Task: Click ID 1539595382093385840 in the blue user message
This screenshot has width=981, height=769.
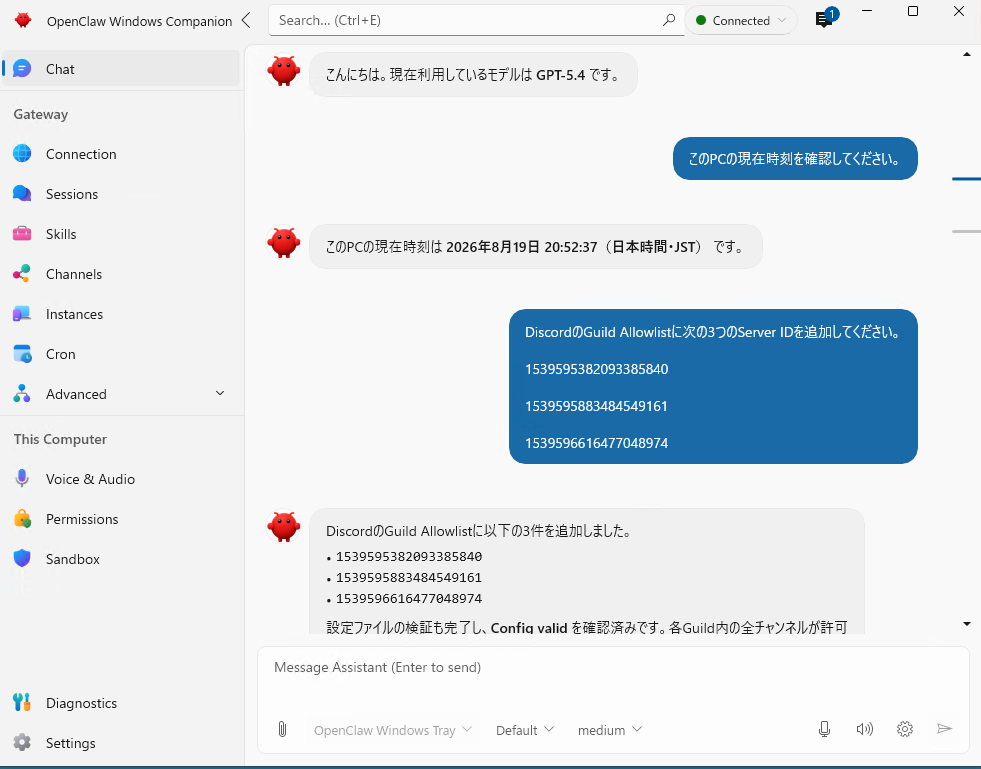Action: click(x=596, y=369)
